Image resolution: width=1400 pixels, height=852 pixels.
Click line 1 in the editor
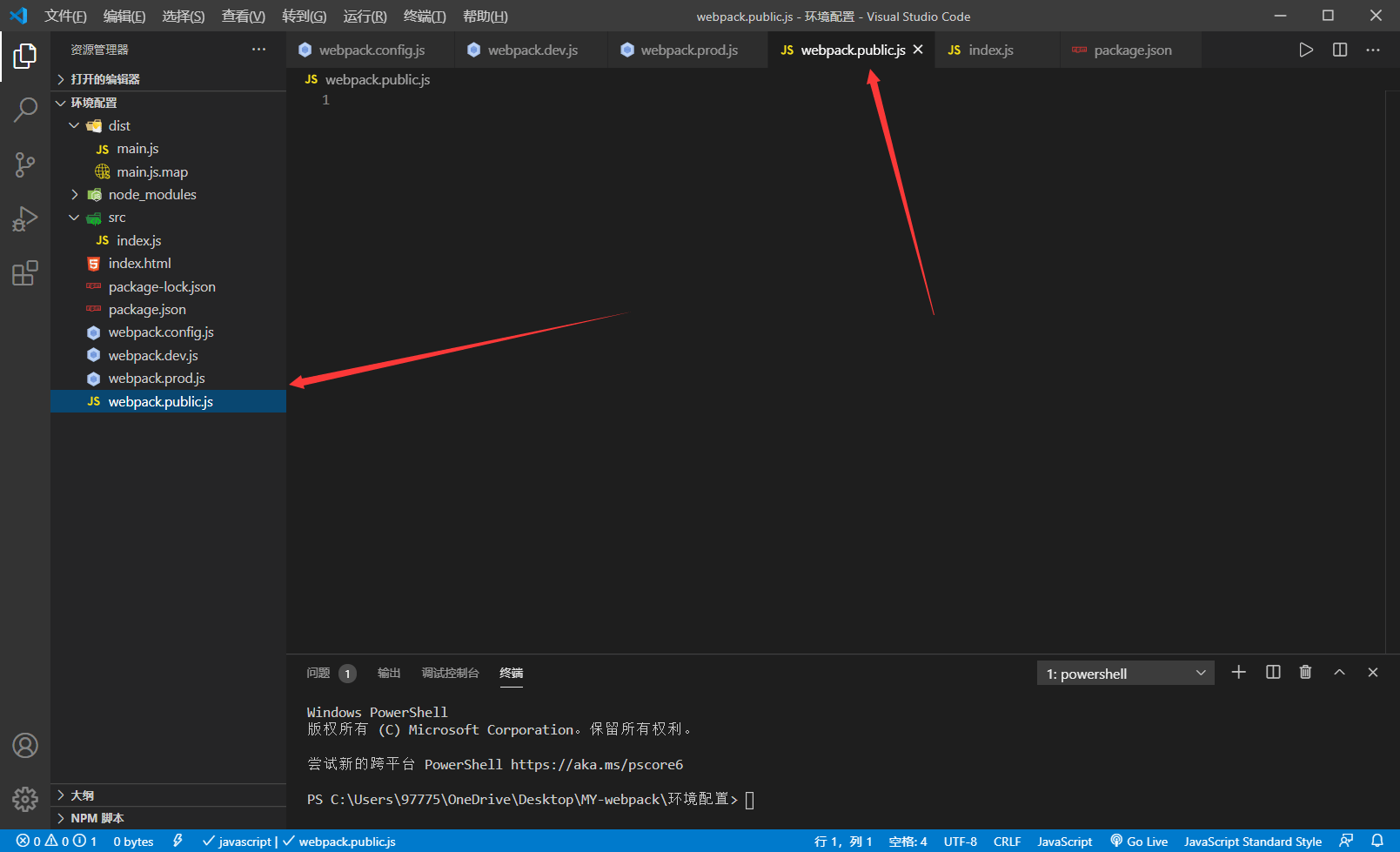tap(835, 100)
